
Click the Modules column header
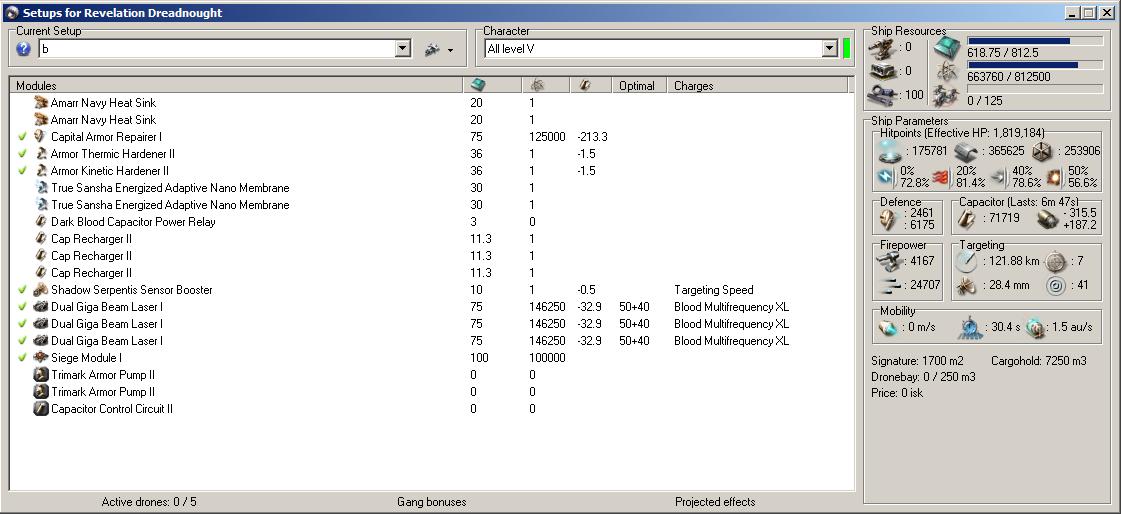[236, 85]
